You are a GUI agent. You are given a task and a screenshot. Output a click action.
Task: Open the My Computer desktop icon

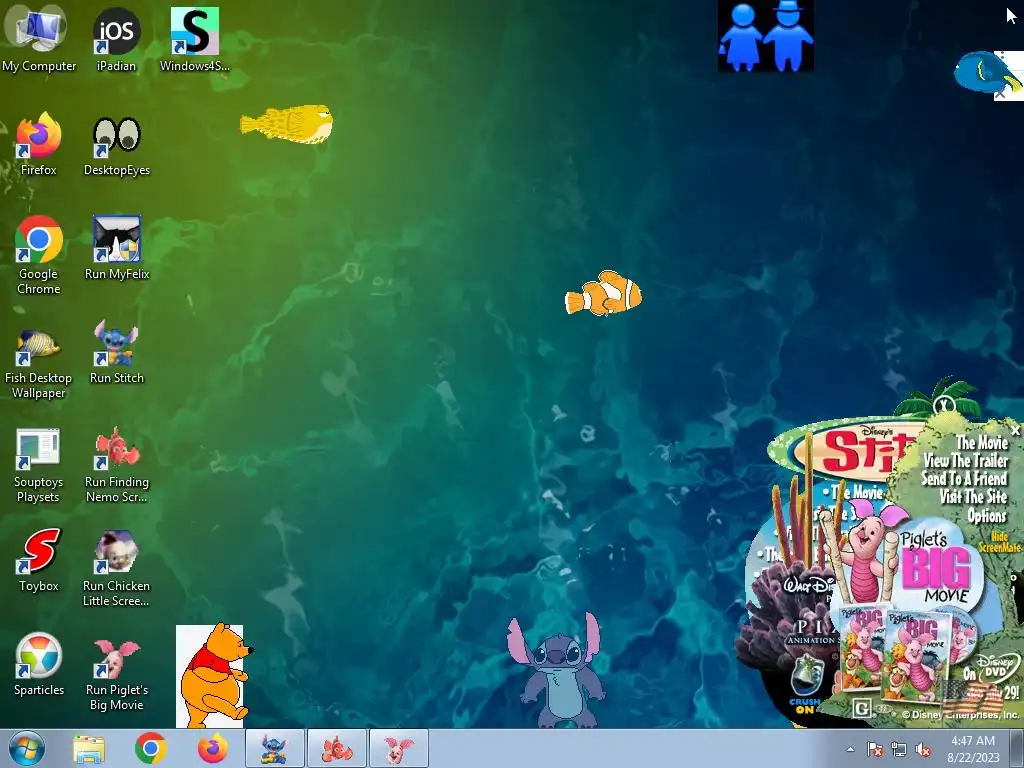tap(38, 38)
